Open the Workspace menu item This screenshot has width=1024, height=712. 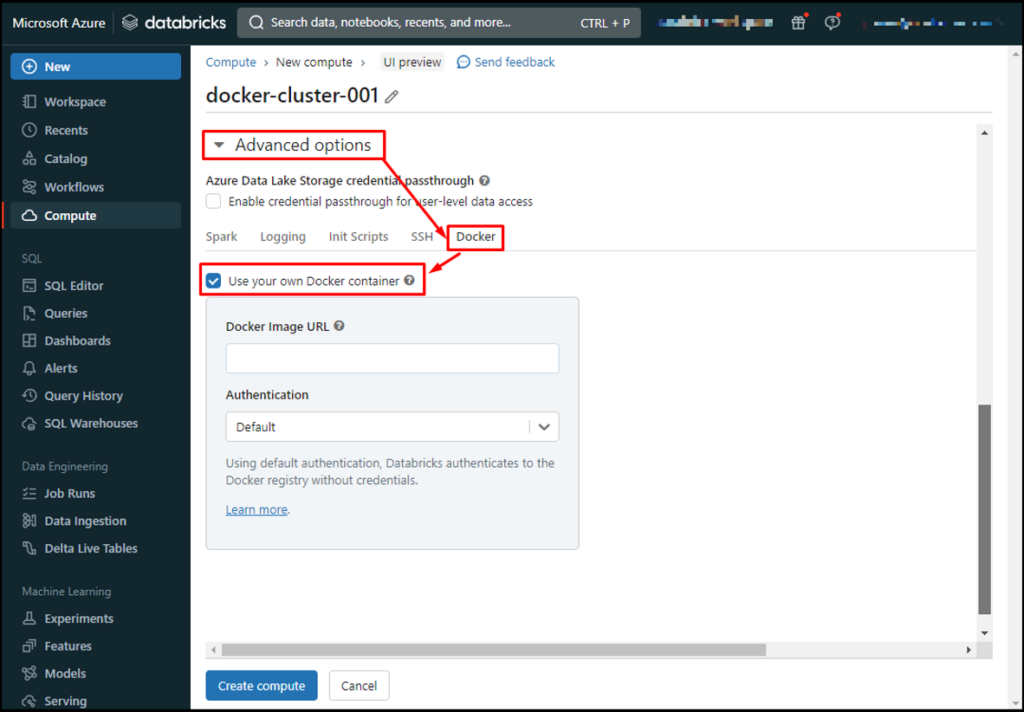[x=96, y=102]
